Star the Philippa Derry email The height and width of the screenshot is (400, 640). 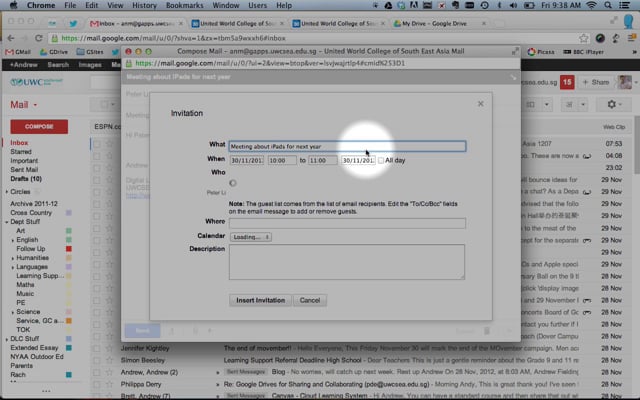(x=109, y=384)
